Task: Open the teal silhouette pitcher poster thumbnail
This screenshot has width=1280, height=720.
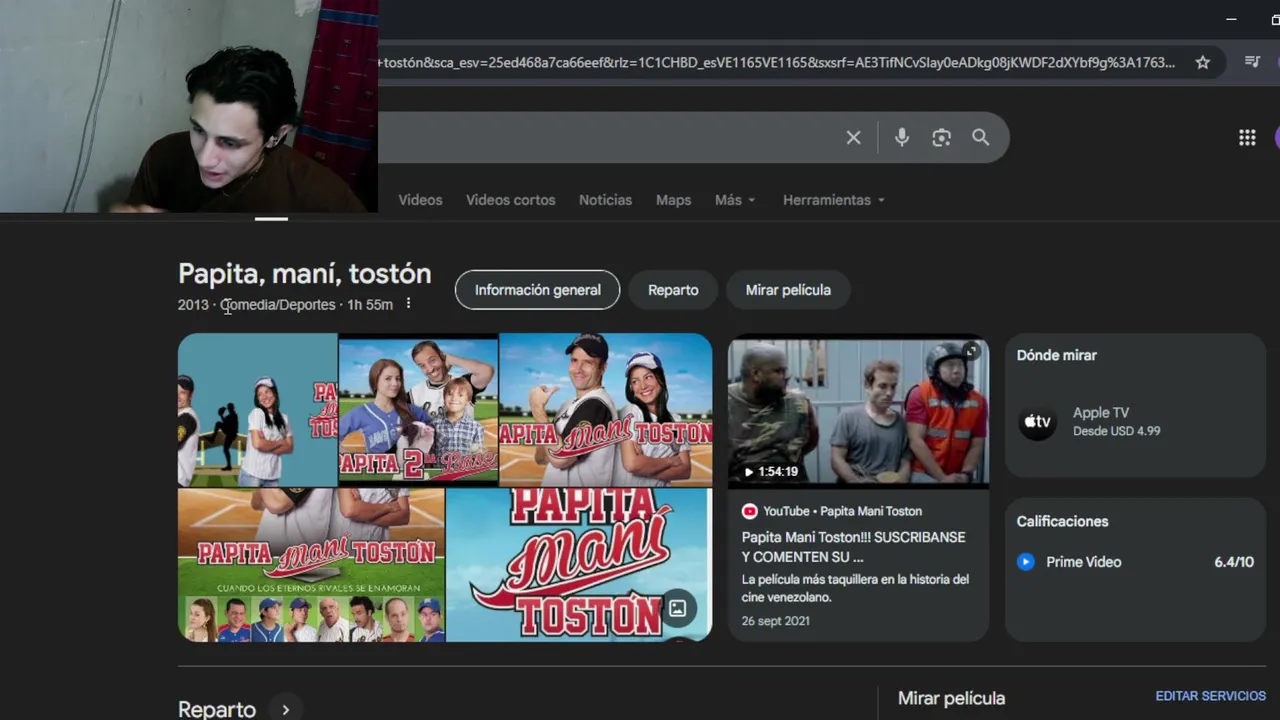Action: coord(257,410)
